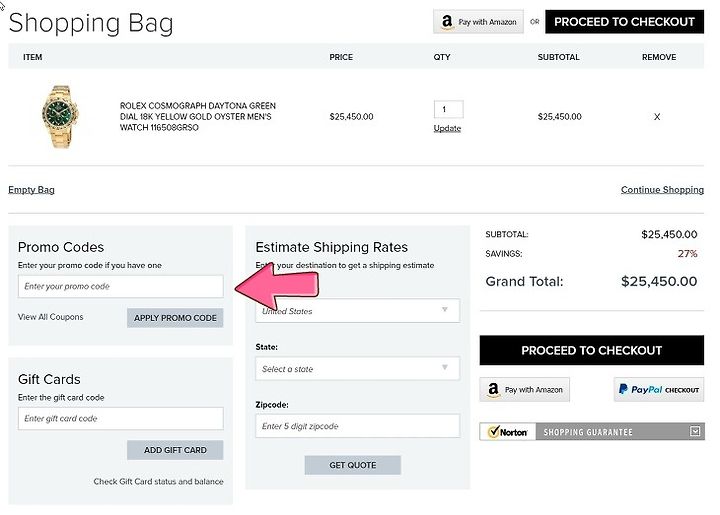
Task: Click the Promo Codes heading
Action: point(61,247)
